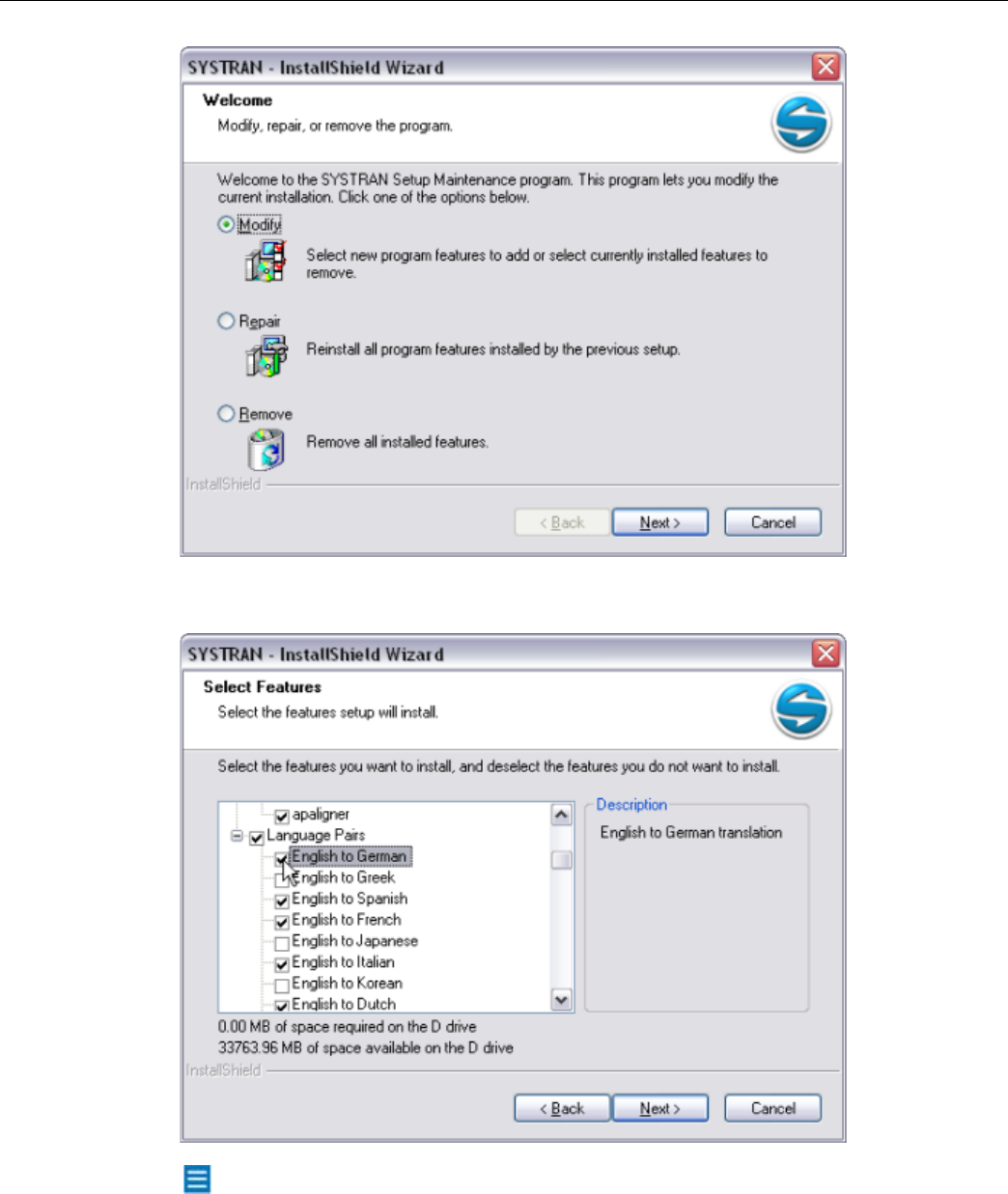
Task: Click the feature list scroll up arrow
Action: [x=561, y=815]
